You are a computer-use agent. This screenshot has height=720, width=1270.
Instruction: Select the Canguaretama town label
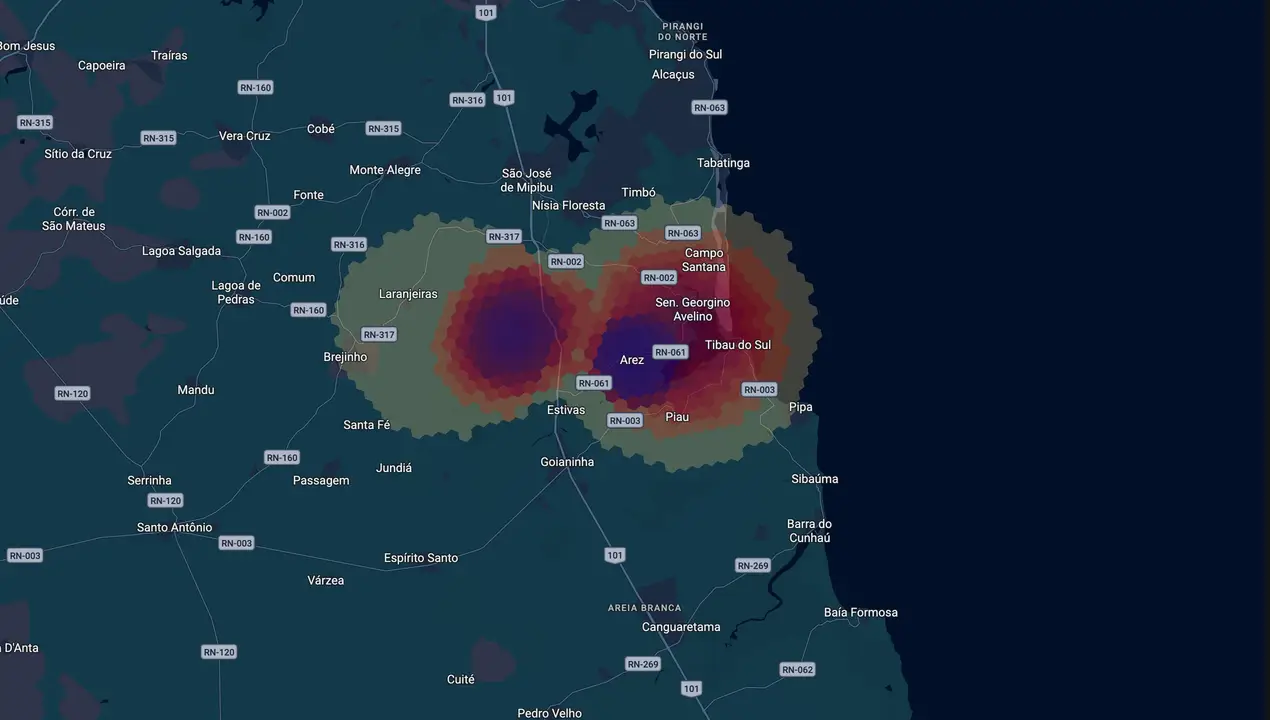[x=681, y=627]
